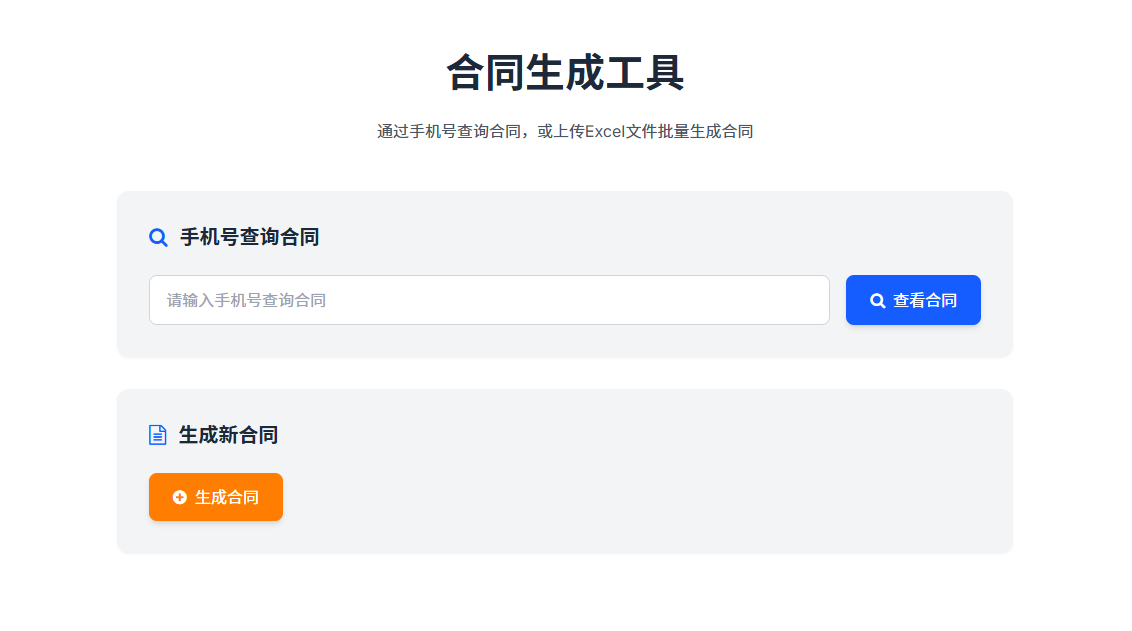Click the orange generate contract action button
Image resolution: width=1132 pixels, height=631 pixels.
pyautogui.click(x=215, y=496)
